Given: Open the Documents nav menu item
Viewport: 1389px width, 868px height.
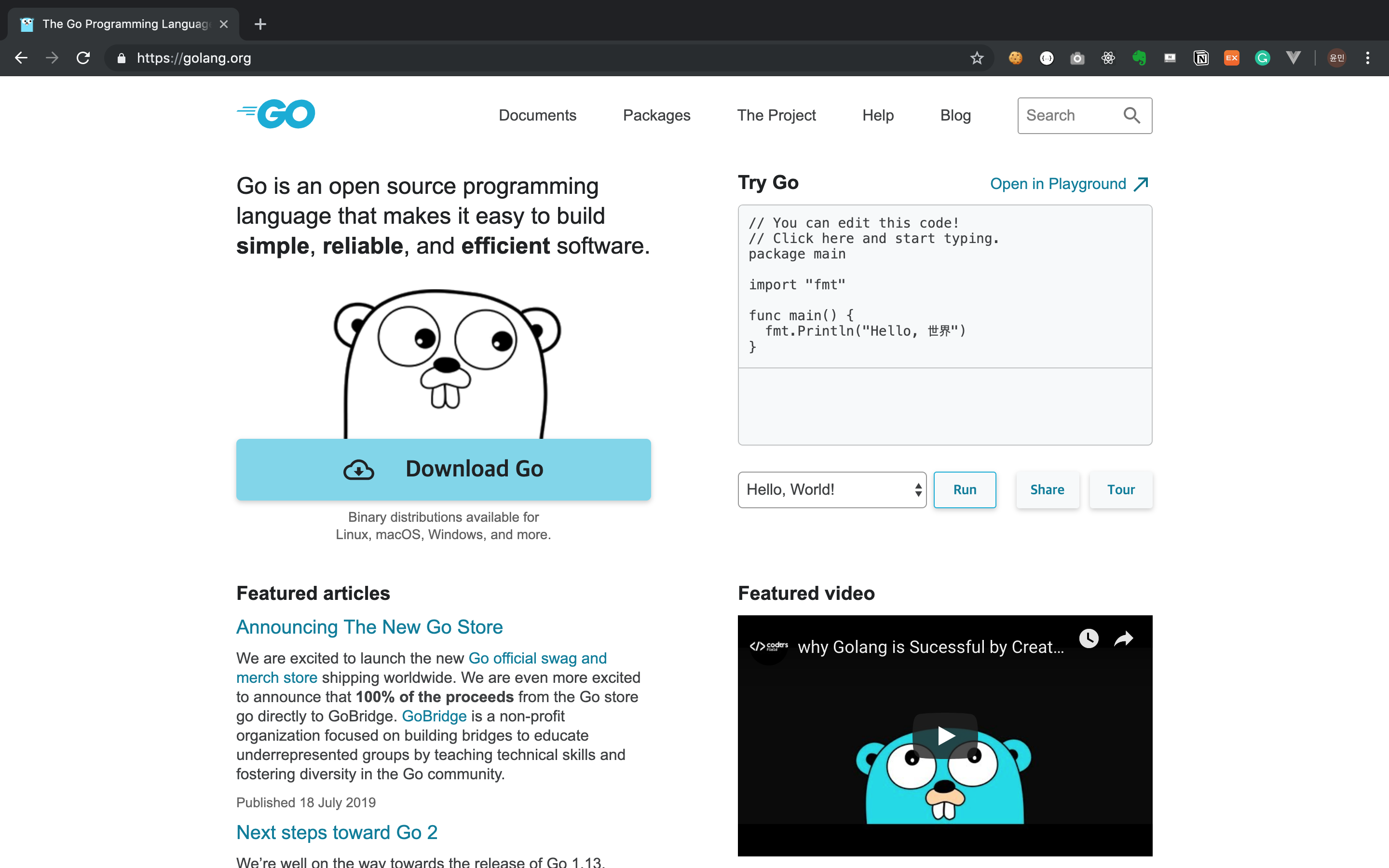Looking at the screenshot, I should coord(537,115).
